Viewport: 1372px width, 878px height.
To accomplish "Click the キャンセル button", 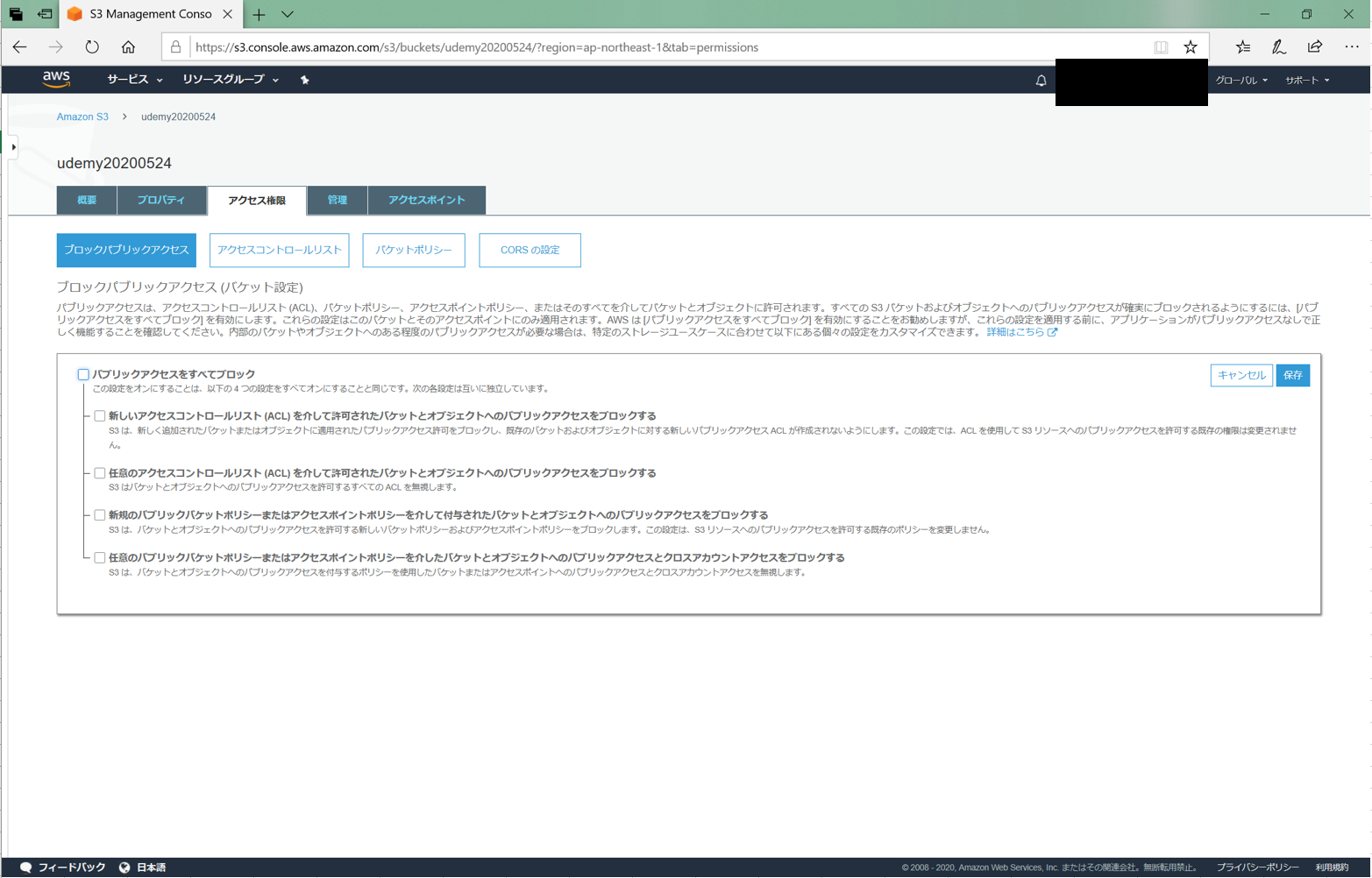I will tap(1241, 375).
